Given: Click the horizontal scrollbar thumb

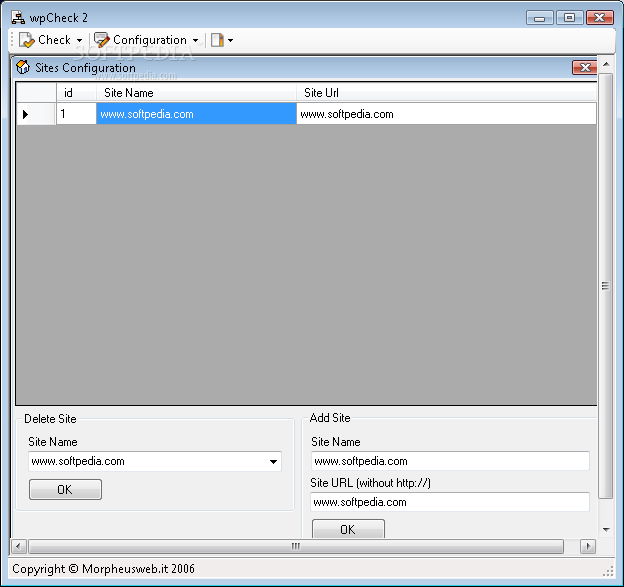Looking at the screenshot, I should pyautogui.click(x=296, y=546).
